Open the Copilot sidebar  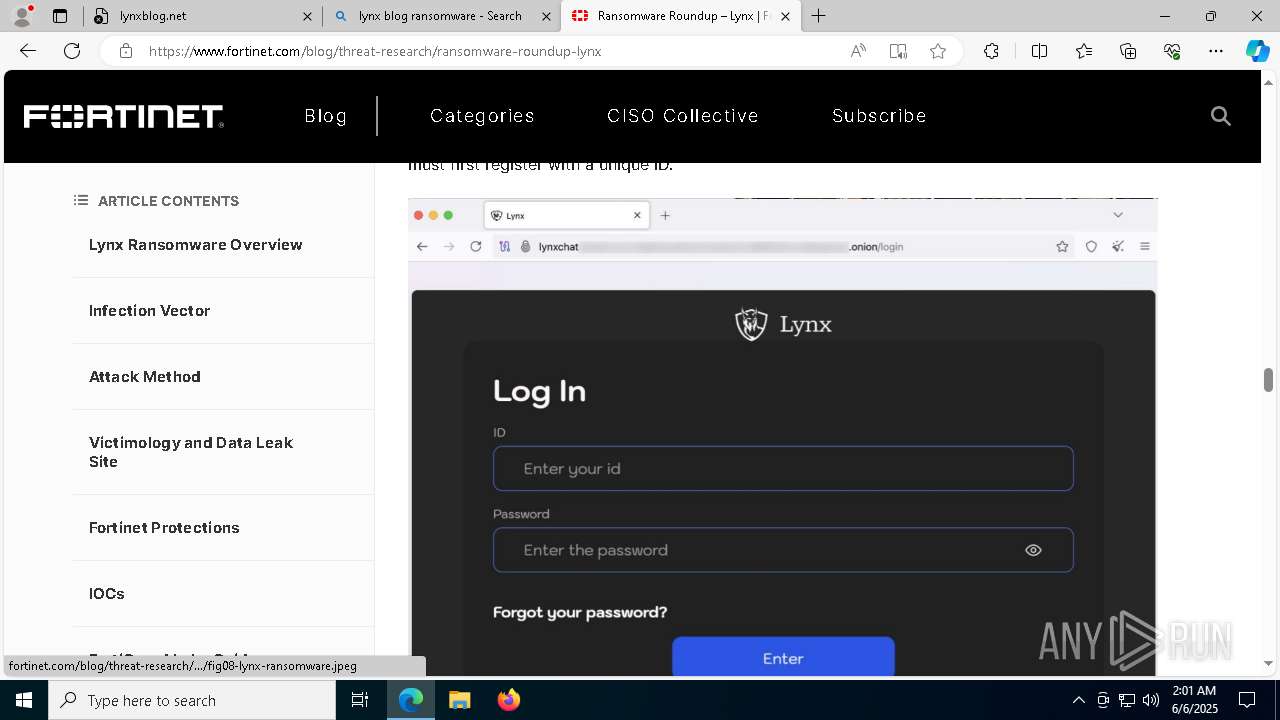(x=1257, y=51)
